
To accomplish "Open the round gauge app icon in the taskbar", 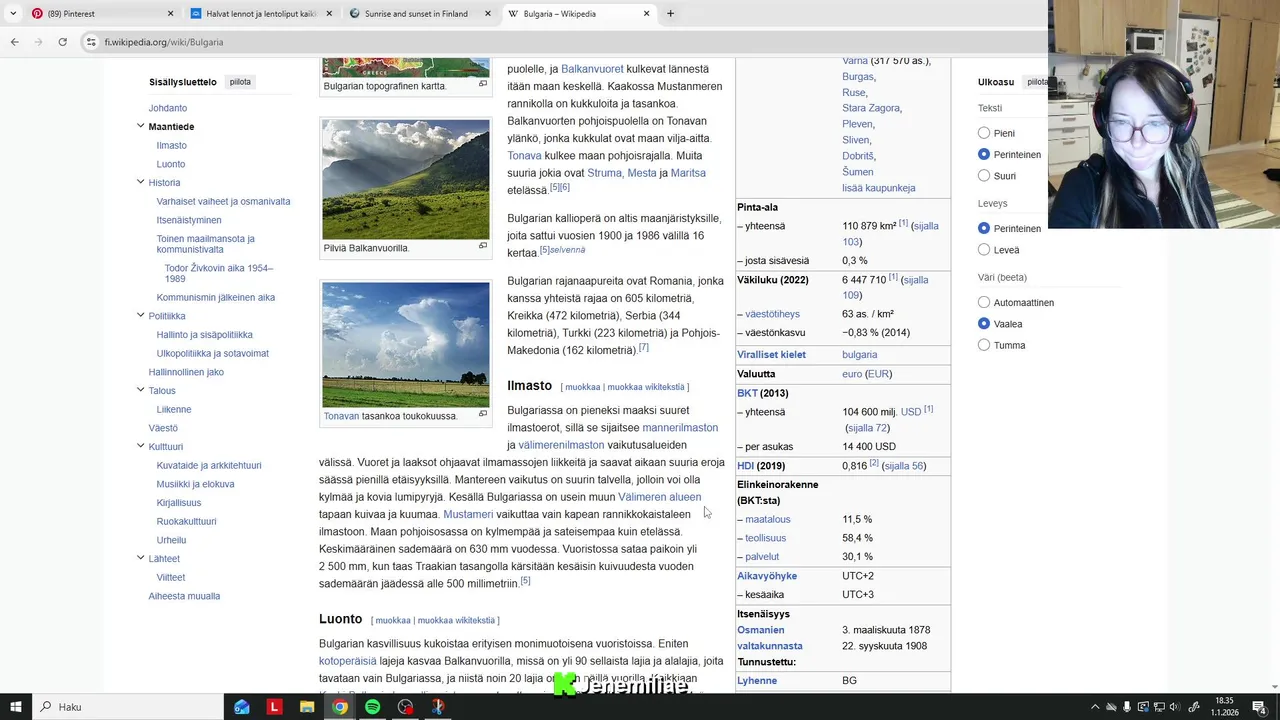I will click(405, 707).
